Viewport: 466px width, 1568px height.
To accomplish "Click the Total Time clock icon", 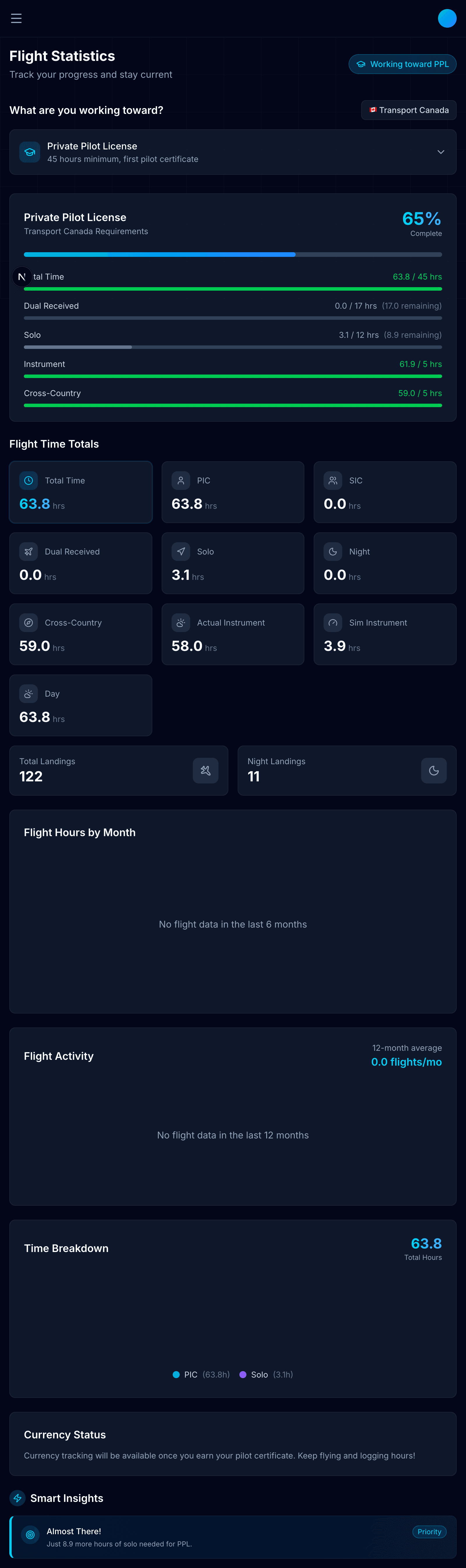I will coord(29,480).
